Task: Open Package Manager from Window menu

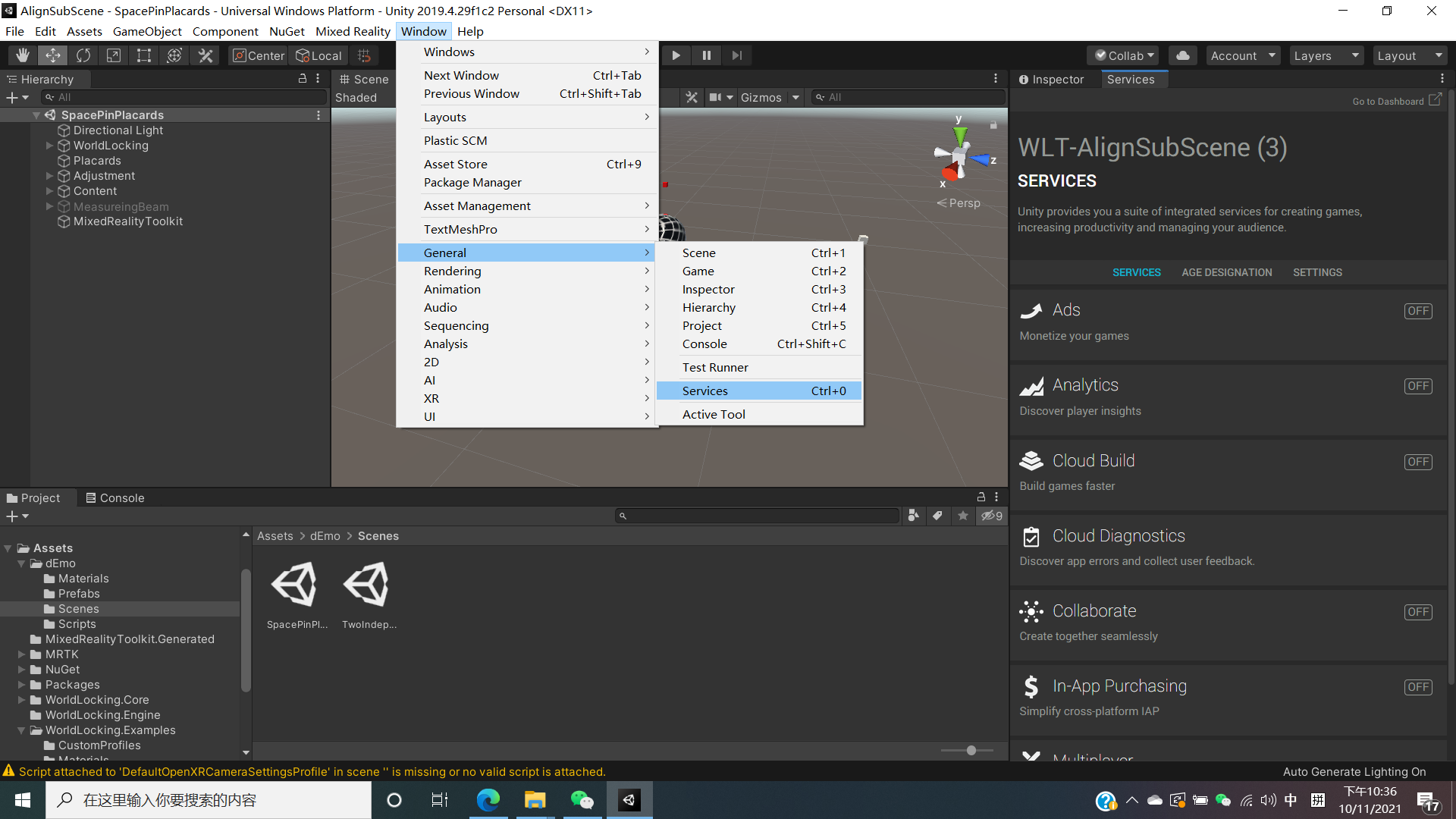Action: click(x=527, y=182)
